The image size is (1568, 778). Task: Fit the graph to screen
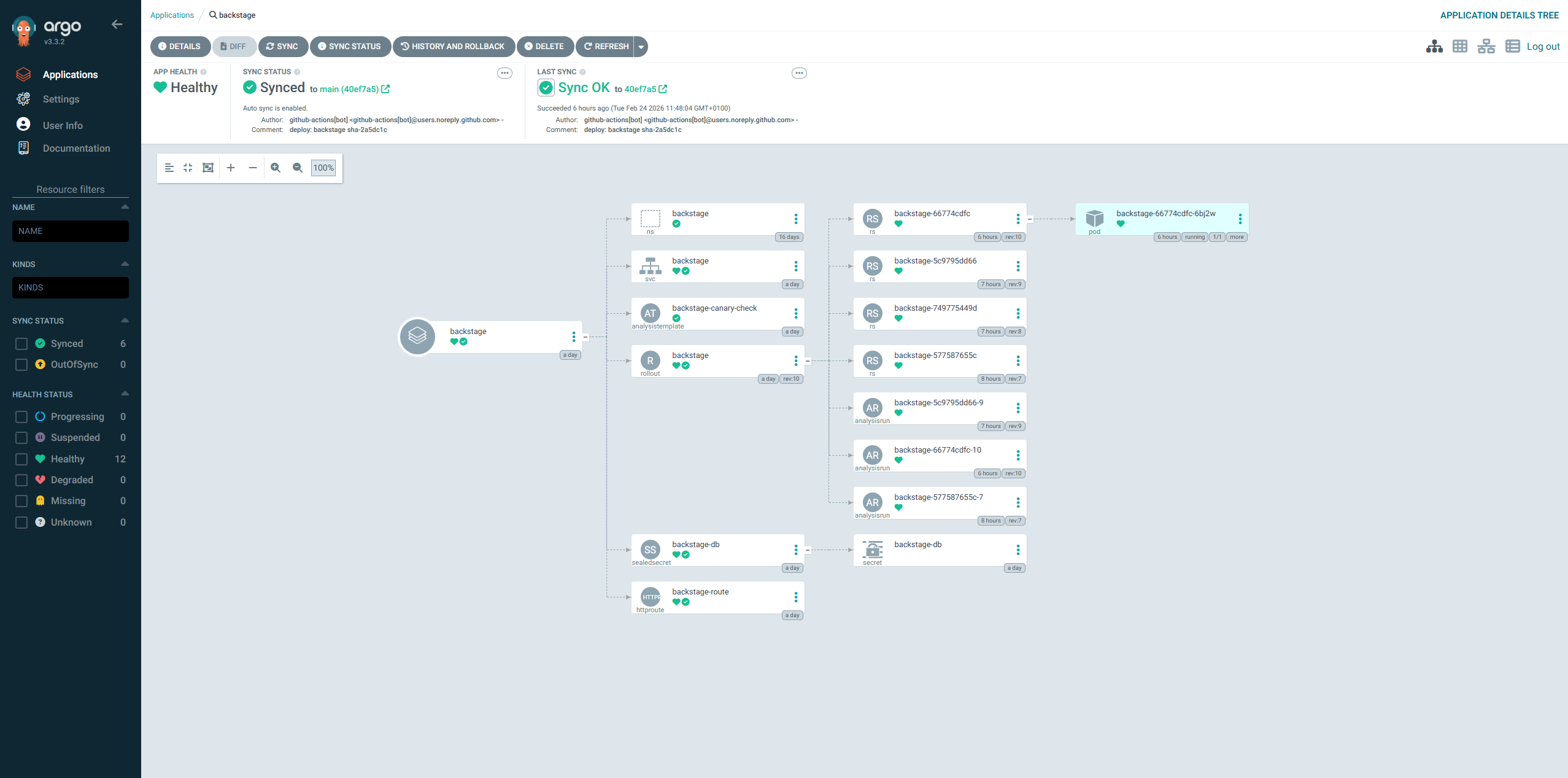207,167
